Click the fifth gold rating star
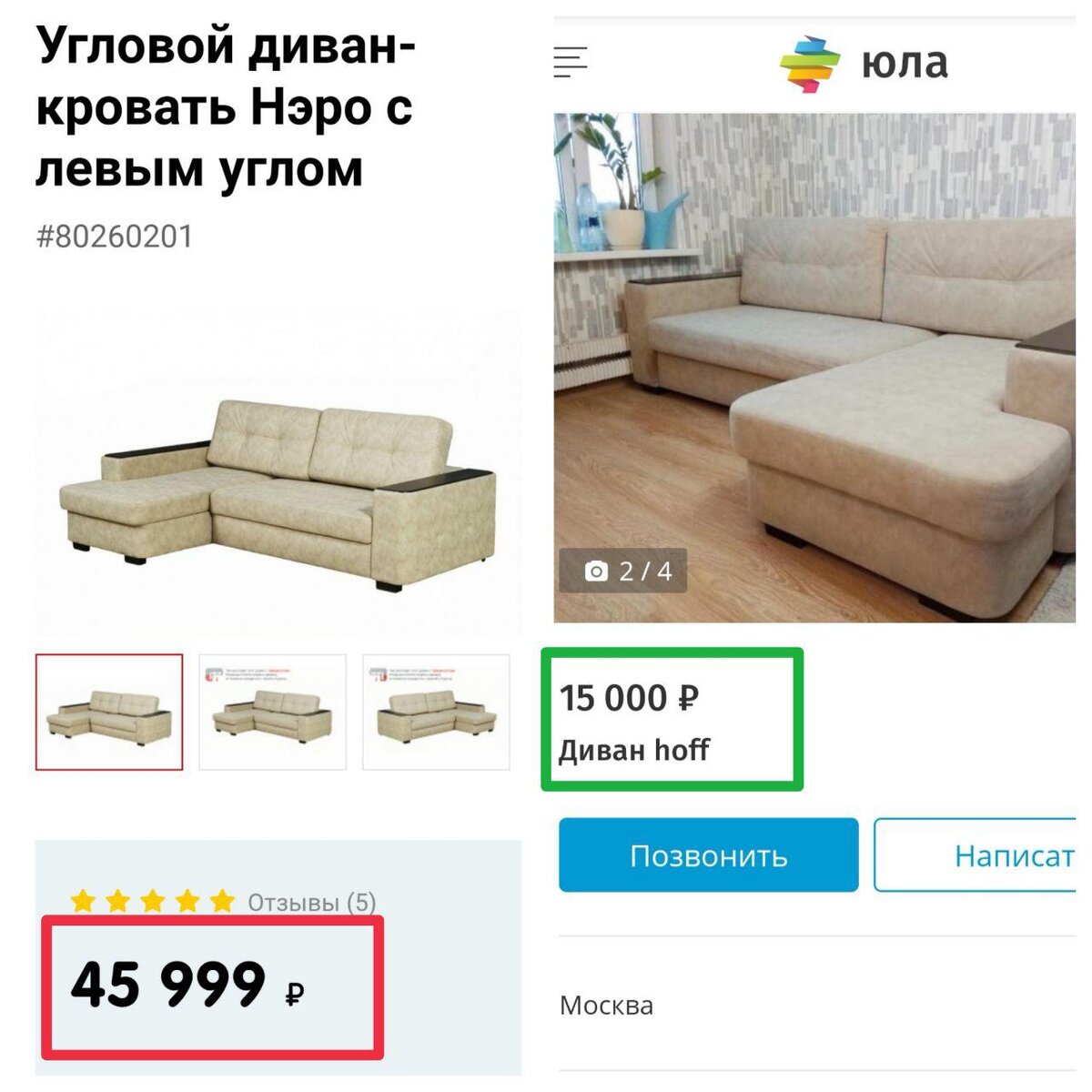Viewport: 1092px width, 1092px height. click(222, 902)
